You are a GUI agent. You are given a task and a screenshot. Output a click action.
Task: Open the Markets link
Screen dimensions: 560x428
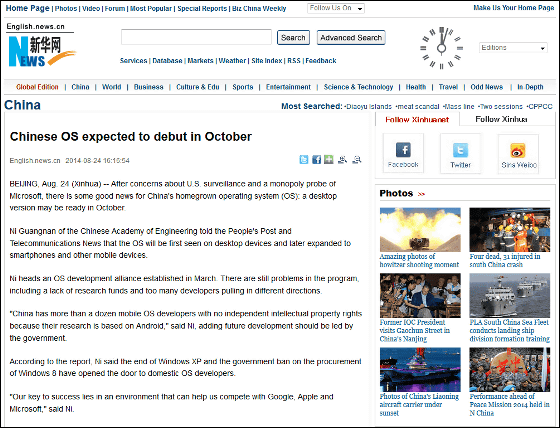pyautogui.click(x=200, y=61)
